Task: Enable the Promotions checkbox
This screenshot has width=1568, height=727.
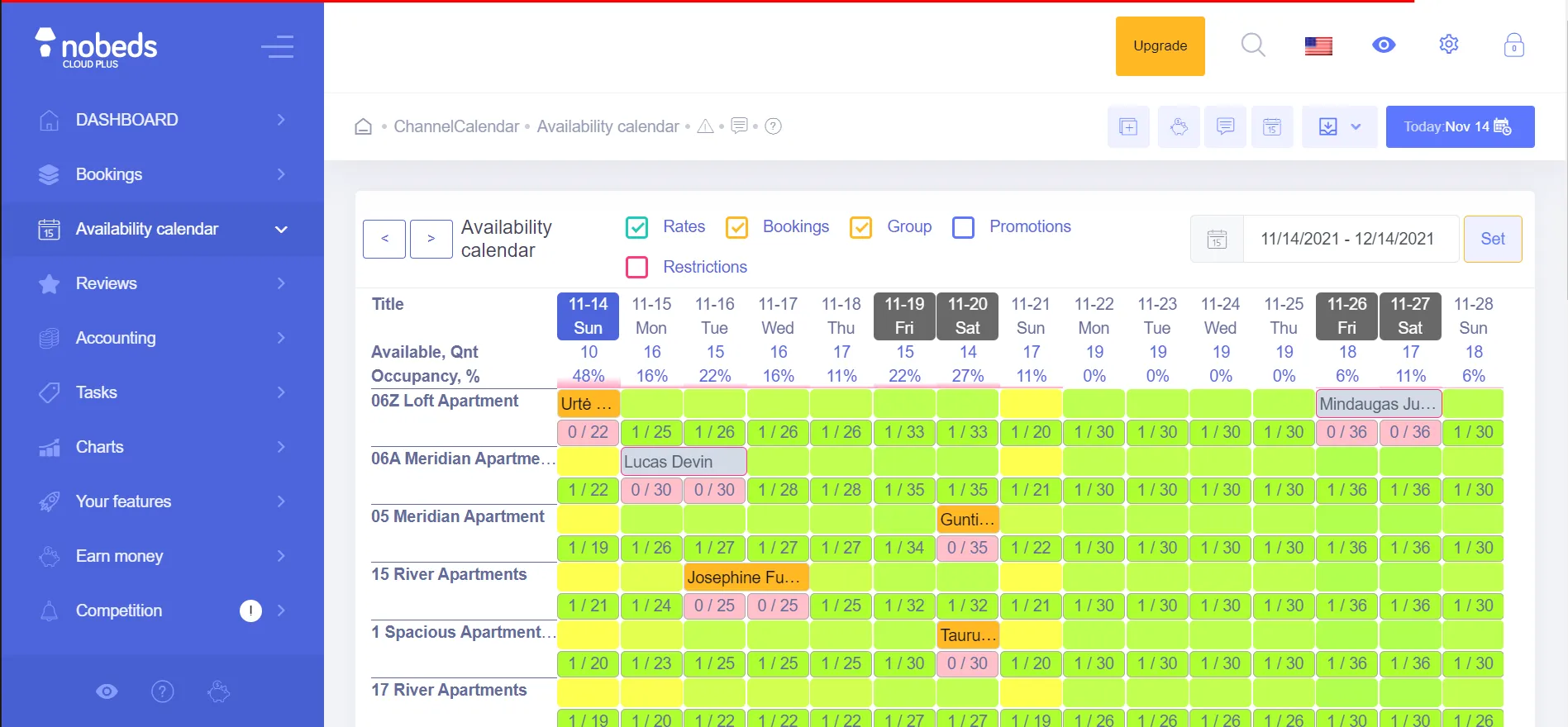Action: (964, 227)
